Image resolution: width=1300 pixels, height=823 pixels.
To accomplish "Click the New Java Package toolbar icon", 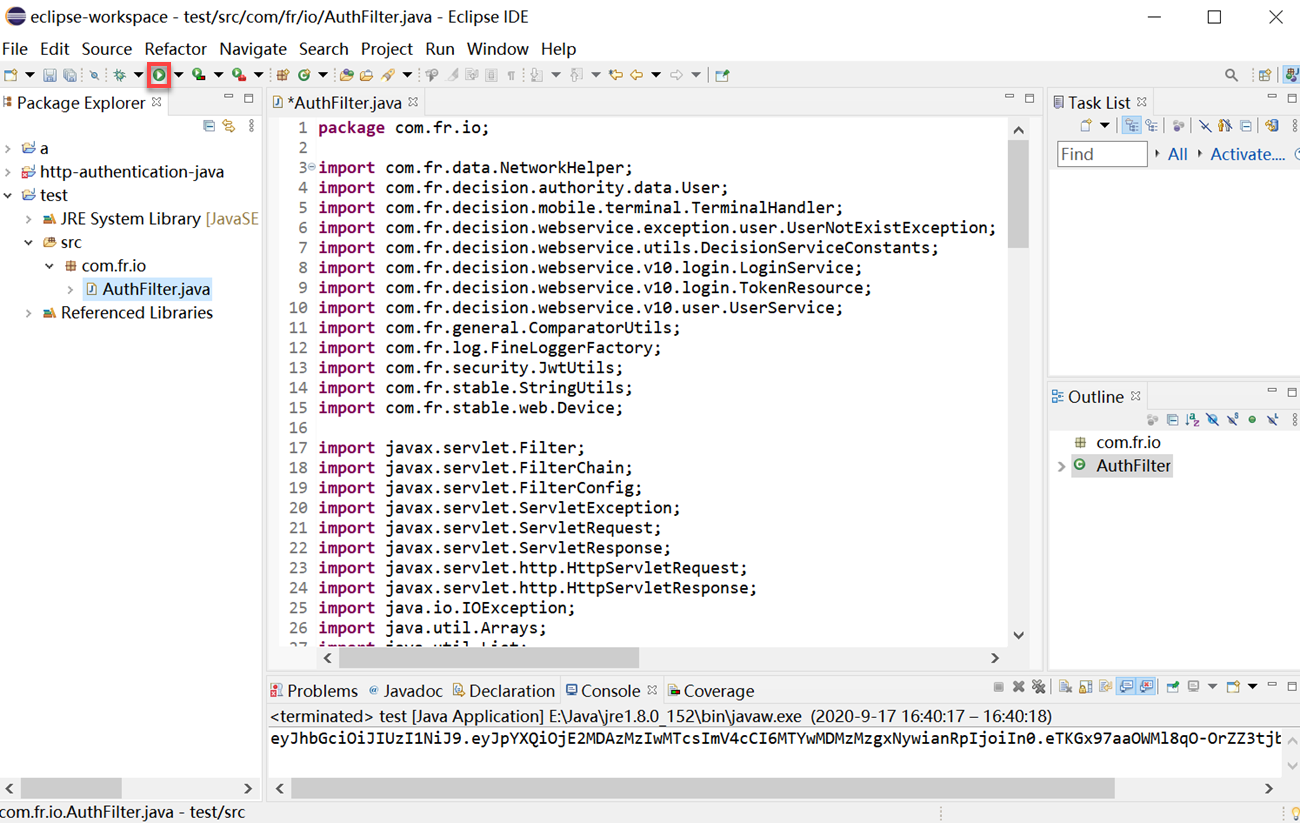I will point(283,75).
